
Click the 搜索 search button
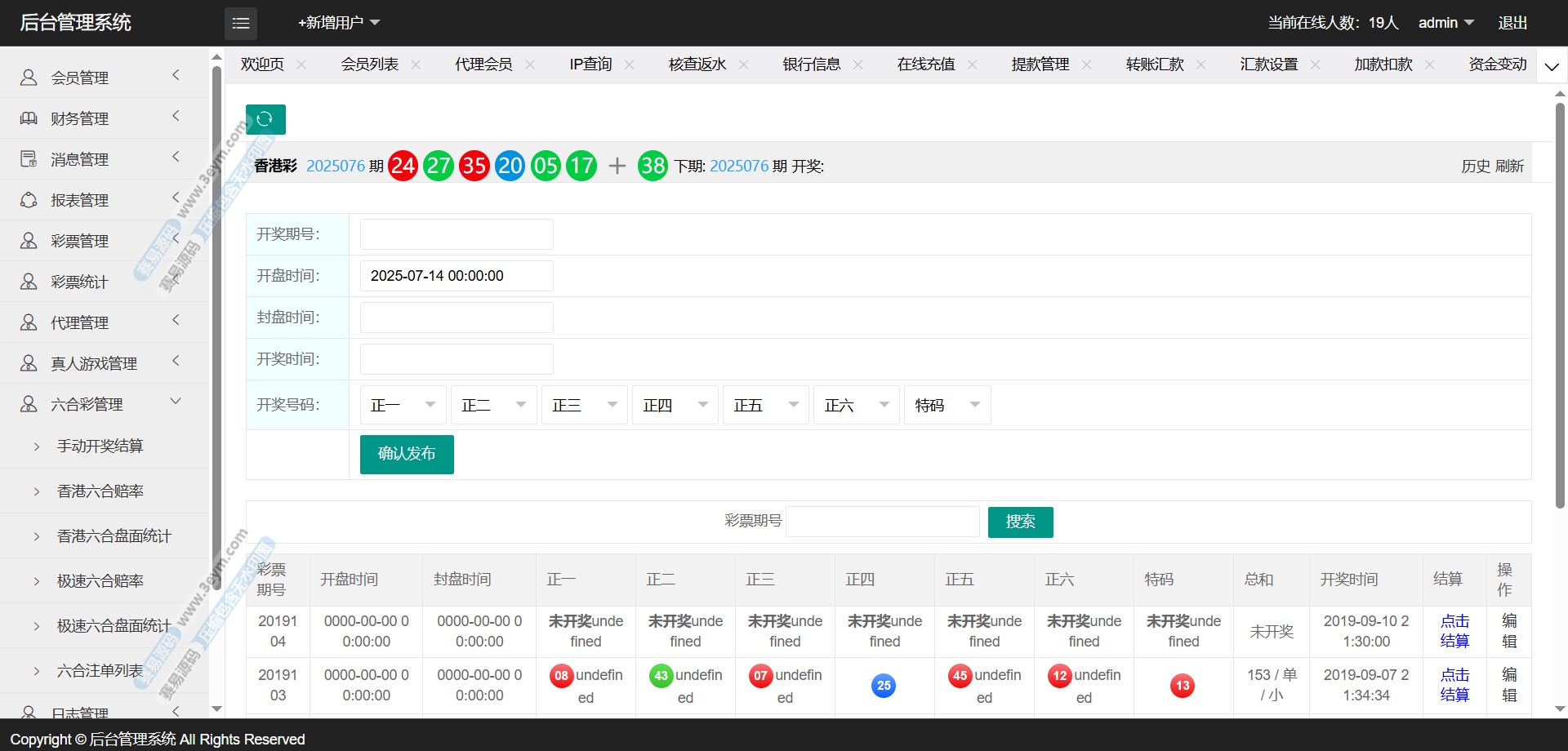(1020, 522)
